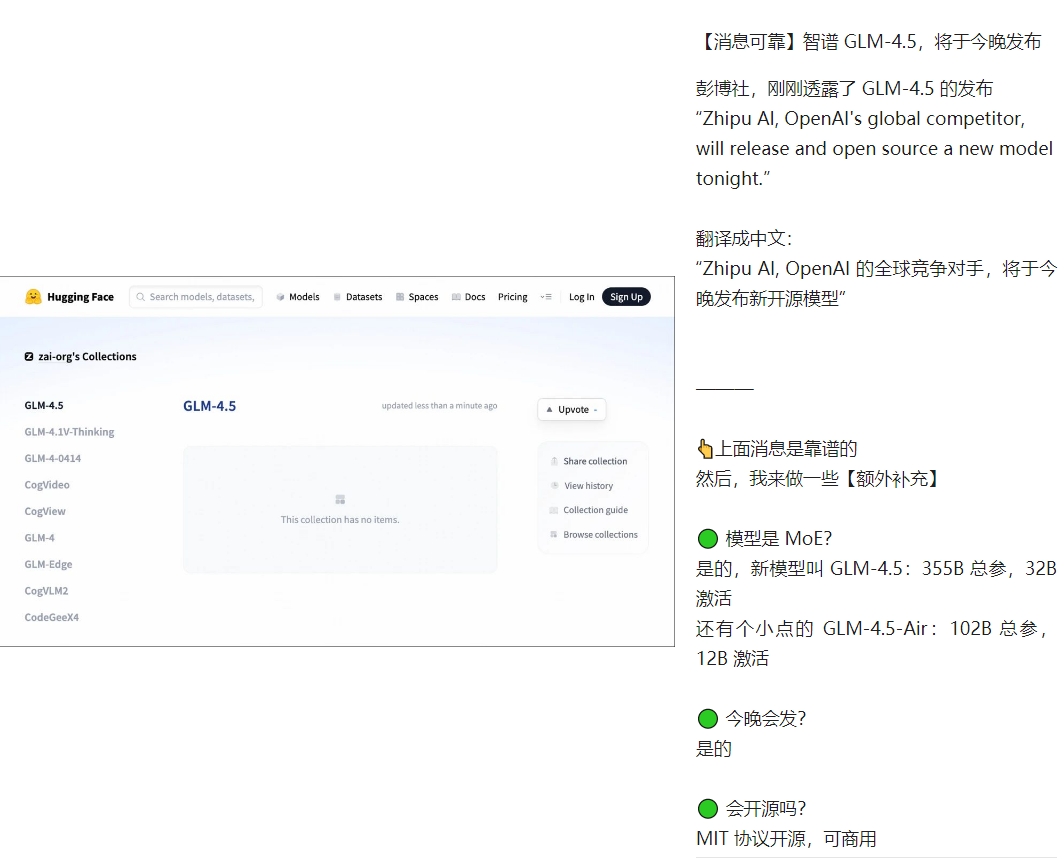1064x863 pixels.
Task: Click the text '翻译成中文:'
Action: tap(744, 239)
